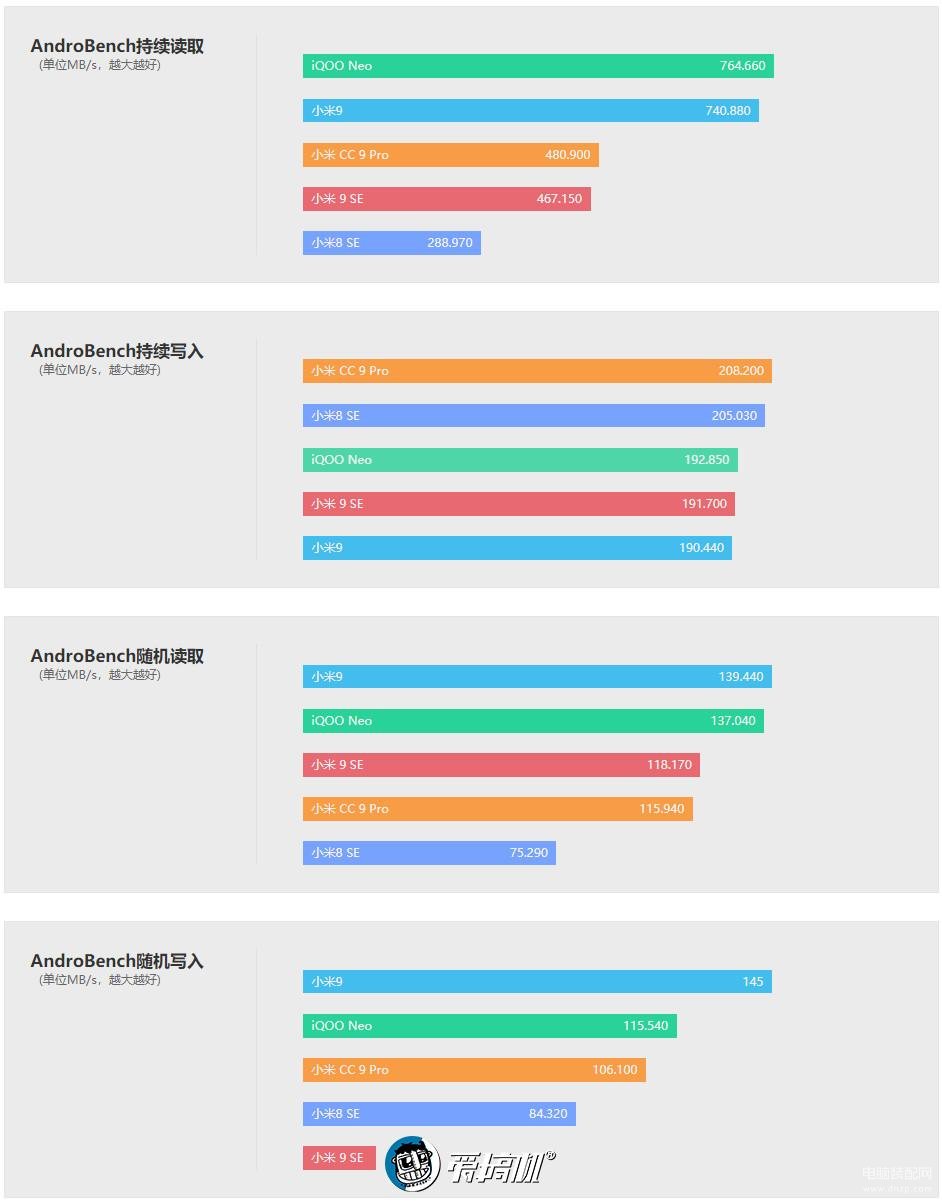Click the AndroBench持续写入 chart heading
This screenshot has width=942, height=1202.
(117, 351)
